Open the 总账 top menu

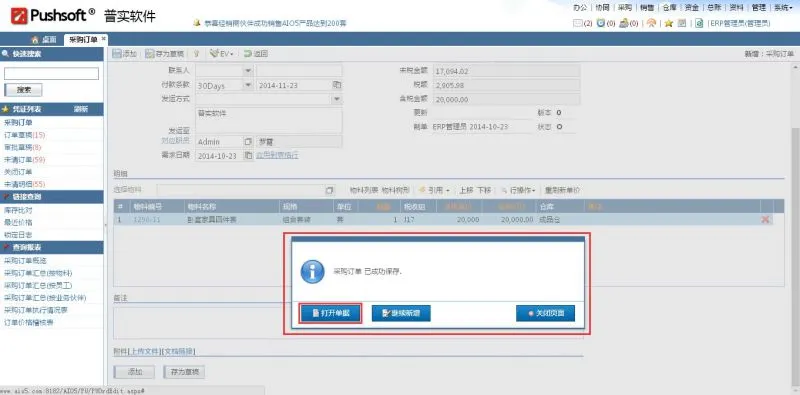click(714, 8)
